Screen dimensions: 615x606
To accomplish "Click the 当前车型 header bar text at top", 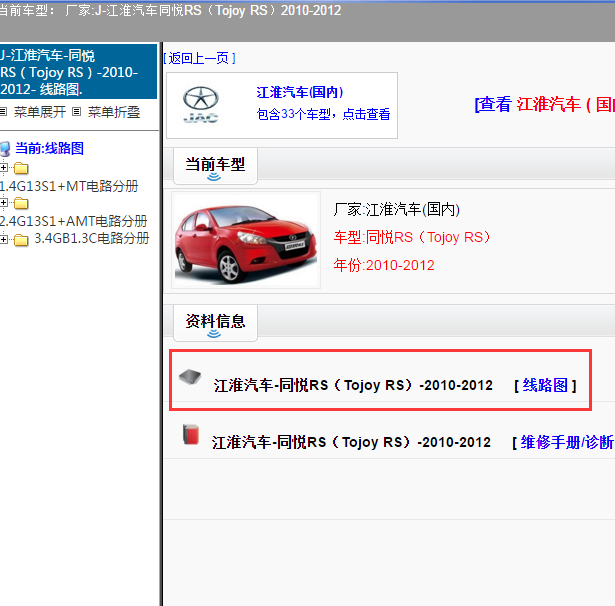I will point(170,10).
